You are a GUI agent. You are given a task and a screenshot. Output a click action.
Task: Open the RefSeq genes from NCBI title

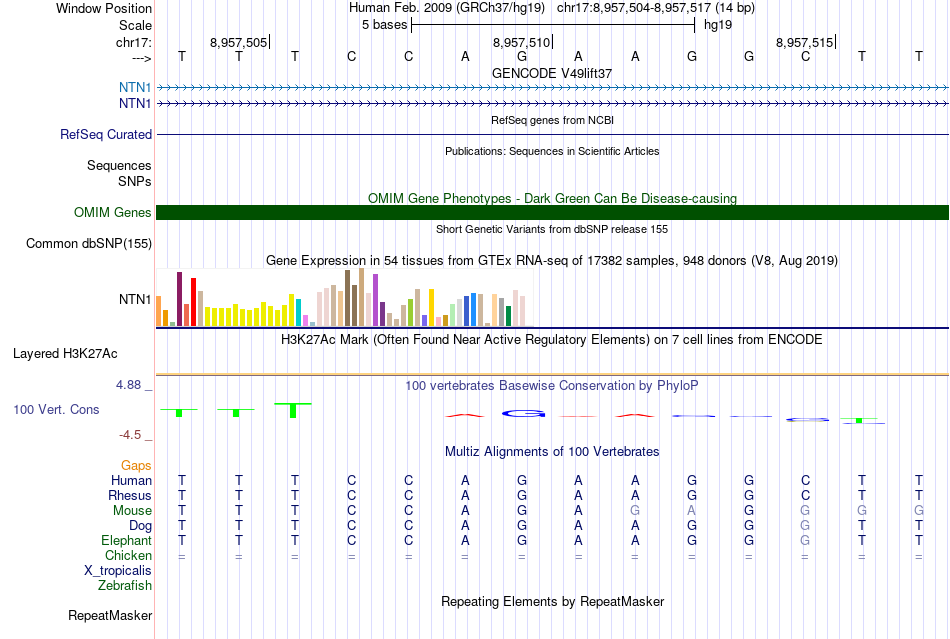pos(552,120)
